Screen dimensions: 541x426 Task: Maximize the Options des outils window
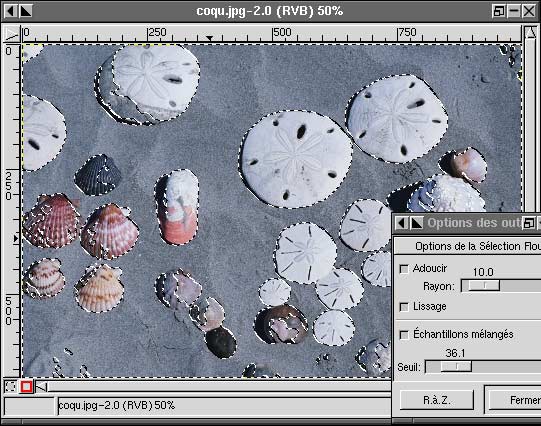pos(529,223)
